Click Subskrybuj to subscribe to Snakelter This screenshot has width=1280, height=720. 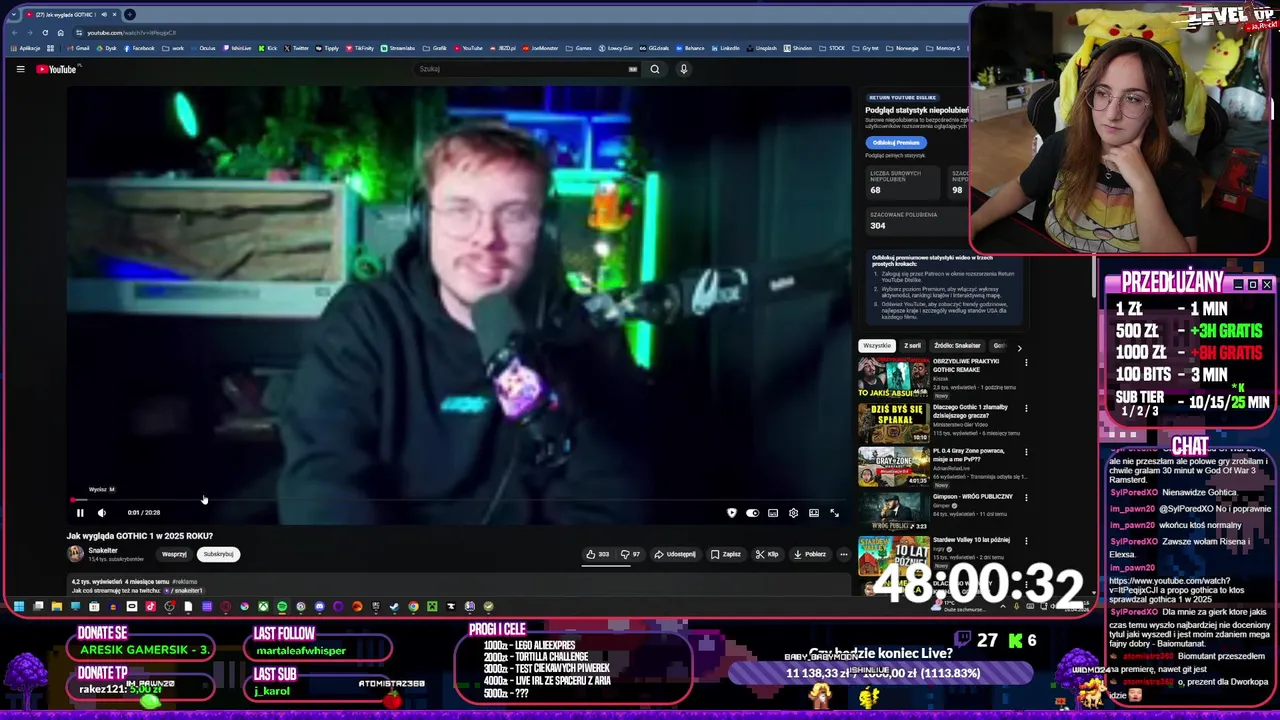[218, 554]
